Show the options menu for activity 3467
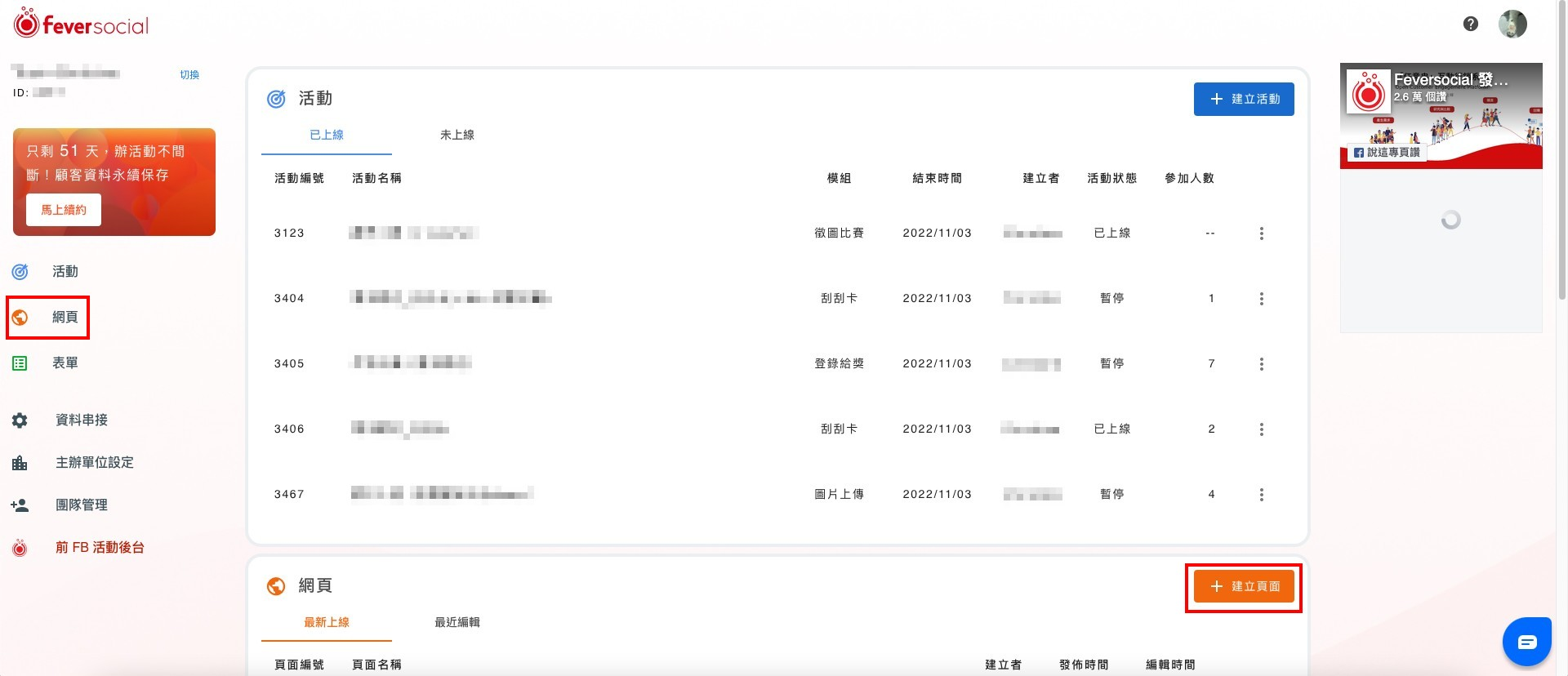The height and width of the screenshot is (676, 1568). click(1261, 495)
